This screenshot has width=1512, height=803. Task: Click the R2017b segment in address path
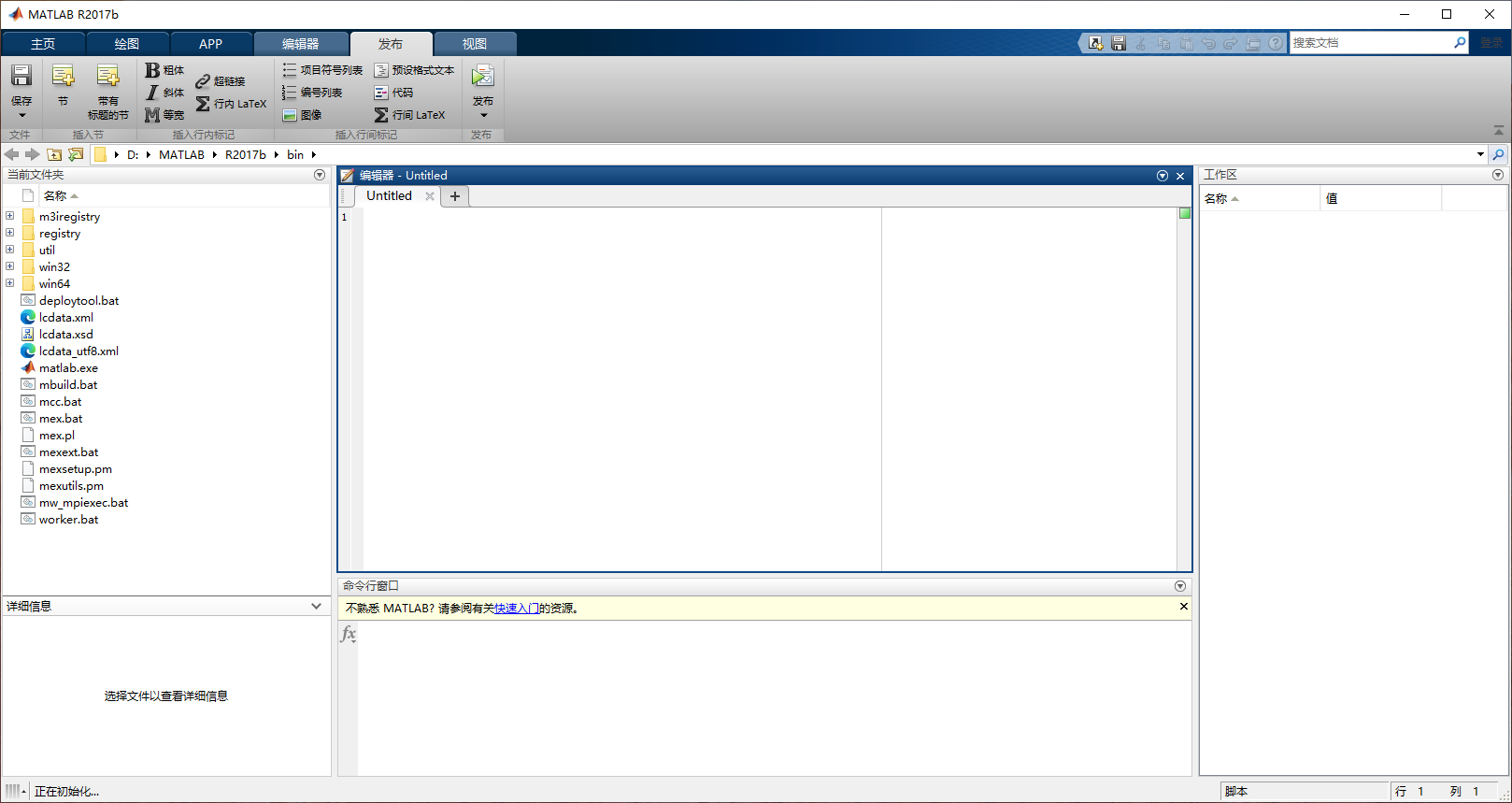pyautogui.click(x=245, y=154)
